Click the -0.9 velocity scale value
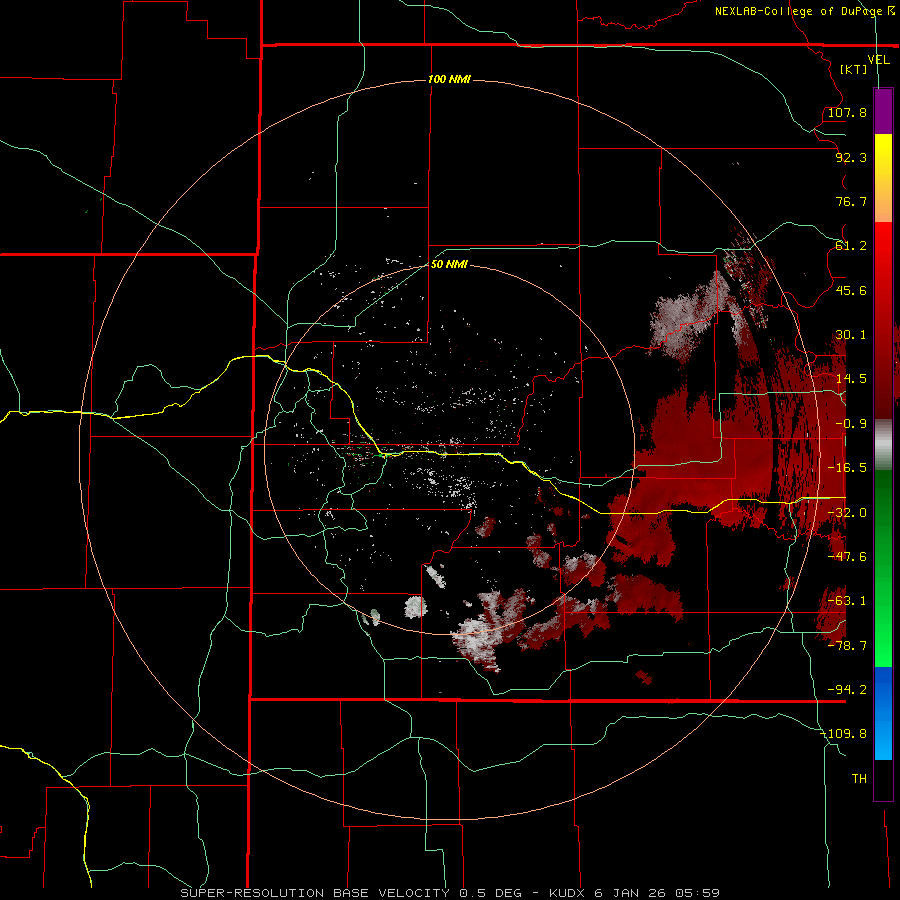 point(851,424)
